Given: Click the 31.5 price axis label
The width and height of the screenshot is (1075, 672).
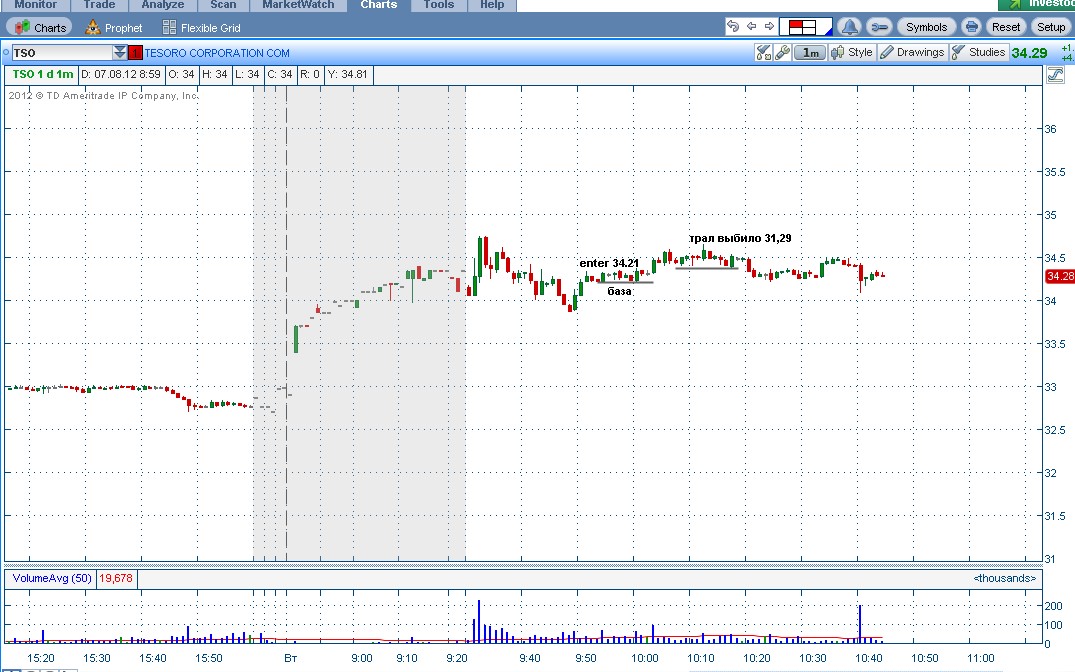Looking at the screenshot, I should coord(1054,516).
